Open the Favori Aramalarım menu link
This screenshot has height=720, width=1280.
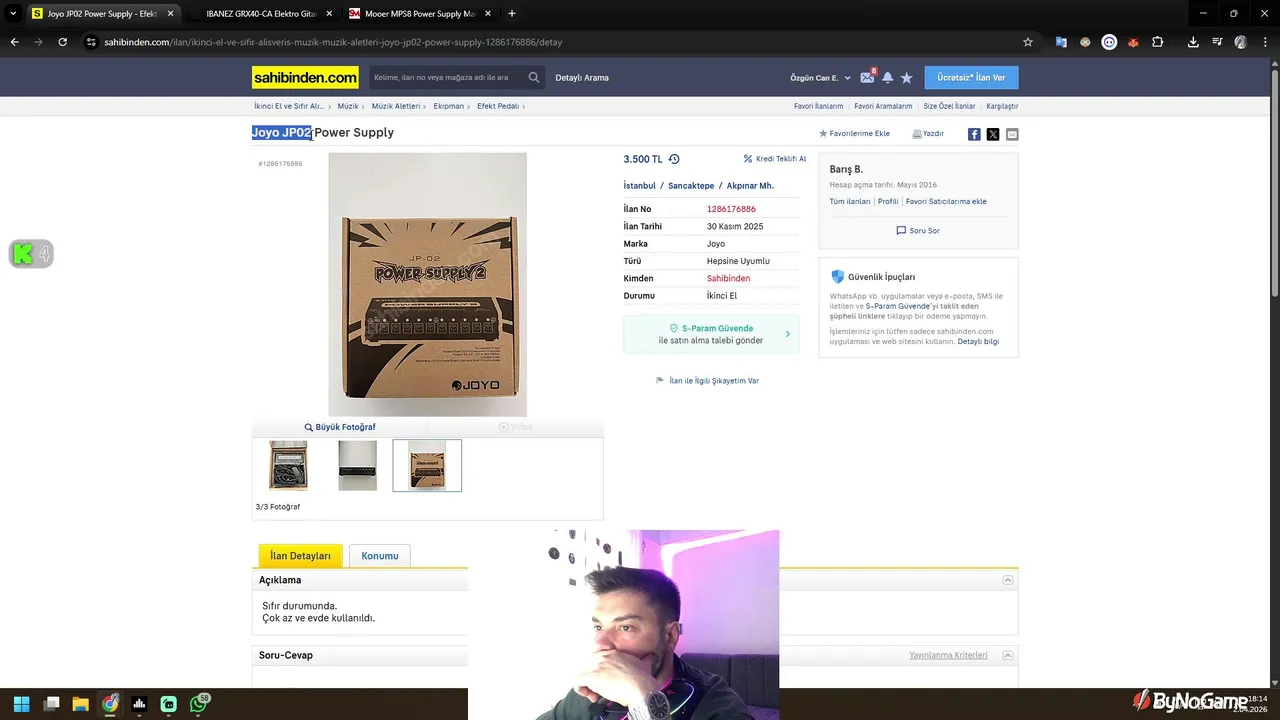[x=883, y=106]
